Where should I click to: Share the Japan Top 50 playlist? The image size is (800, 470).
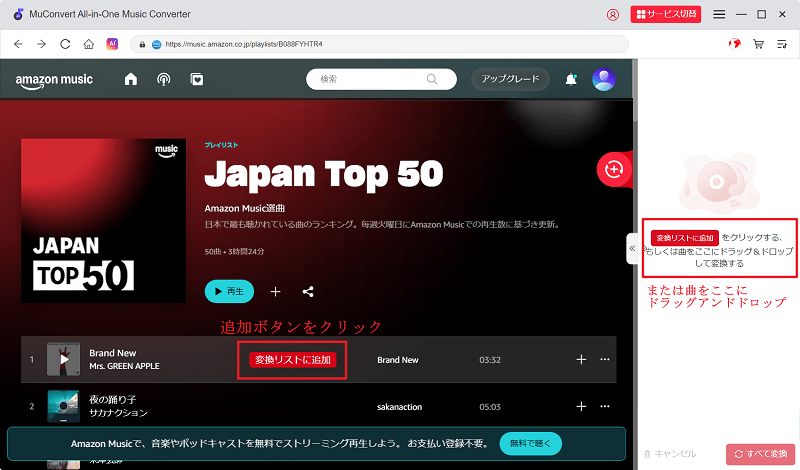308,291
